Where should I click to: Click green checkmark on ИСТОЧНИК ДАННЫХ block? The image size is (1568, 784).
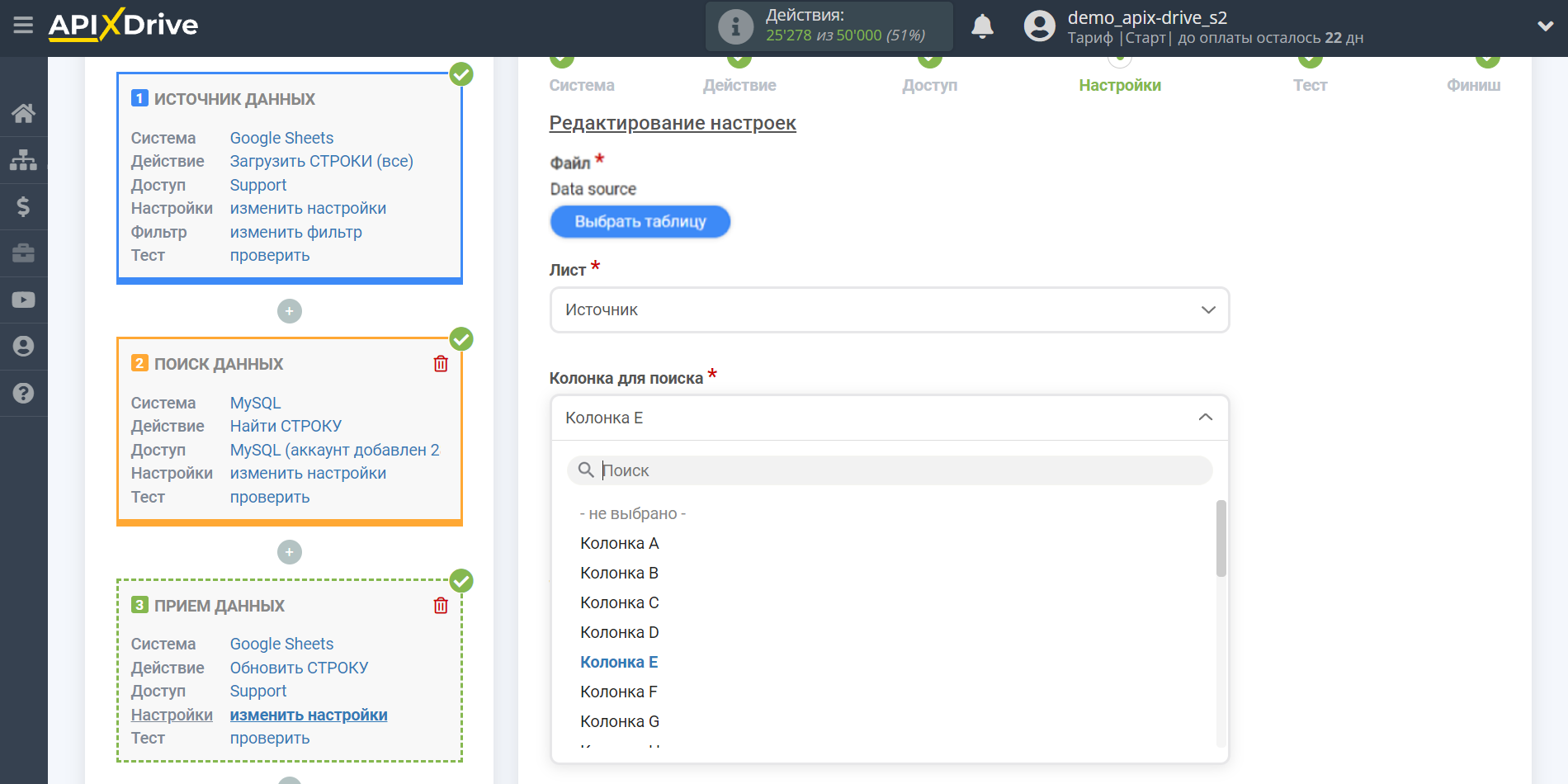click(461, 74)
